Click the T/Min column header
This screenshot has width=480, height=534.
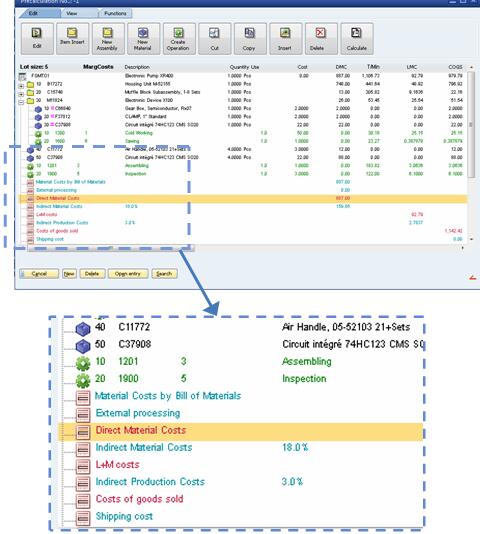click(x=373, y=67)
